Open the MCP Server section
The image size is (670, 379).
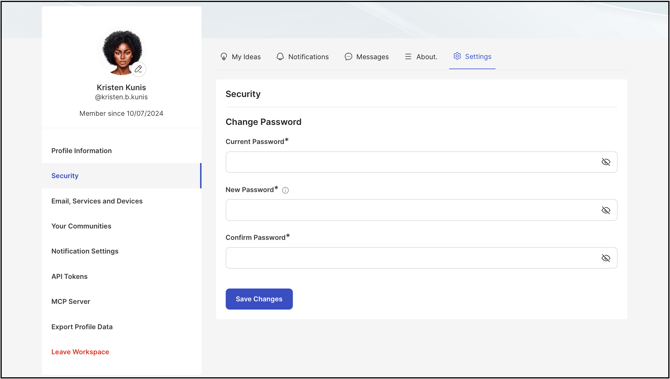click(x=121, y=301)
